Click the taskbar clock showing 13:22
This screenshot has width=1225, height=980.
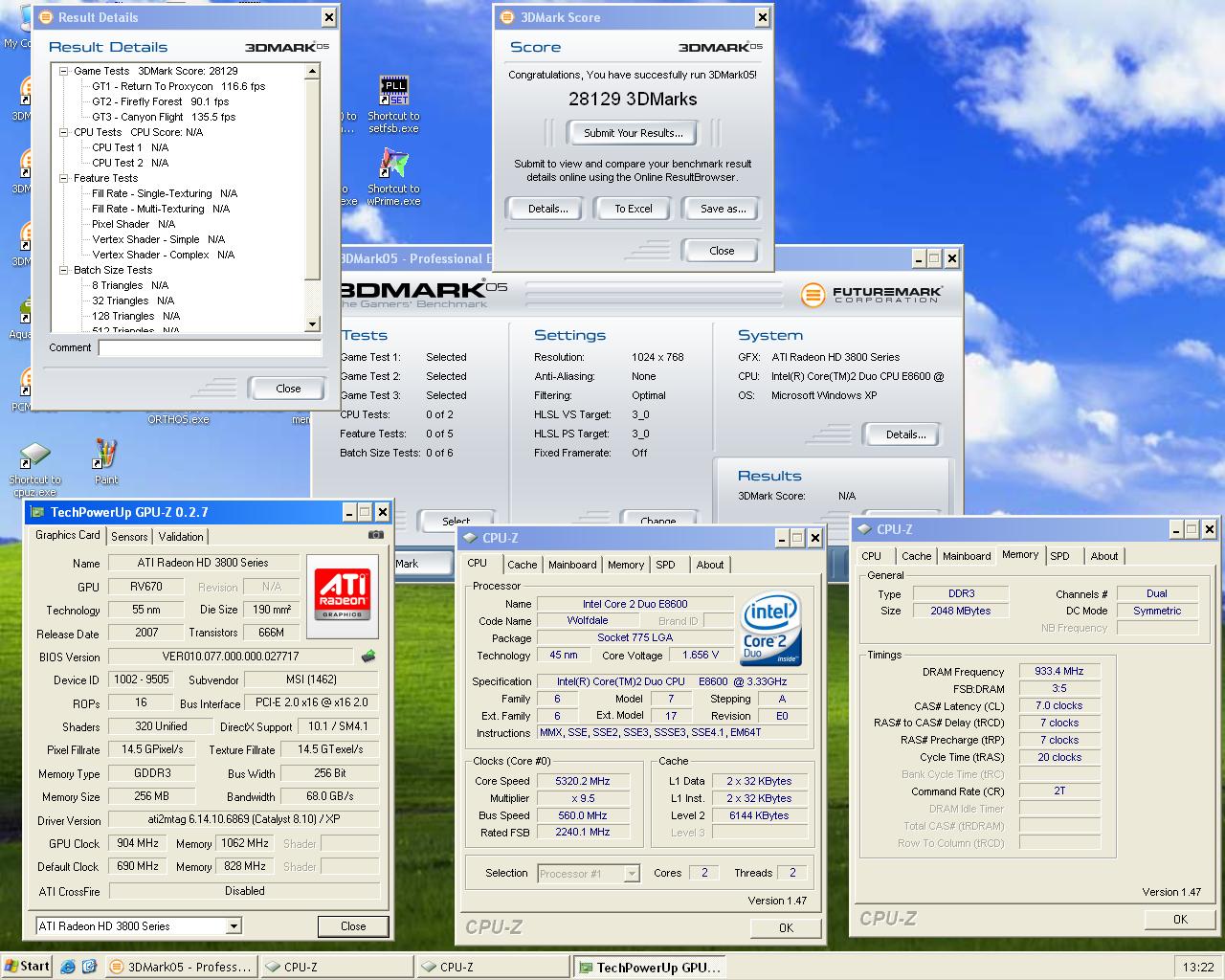tap(1197, 968)
